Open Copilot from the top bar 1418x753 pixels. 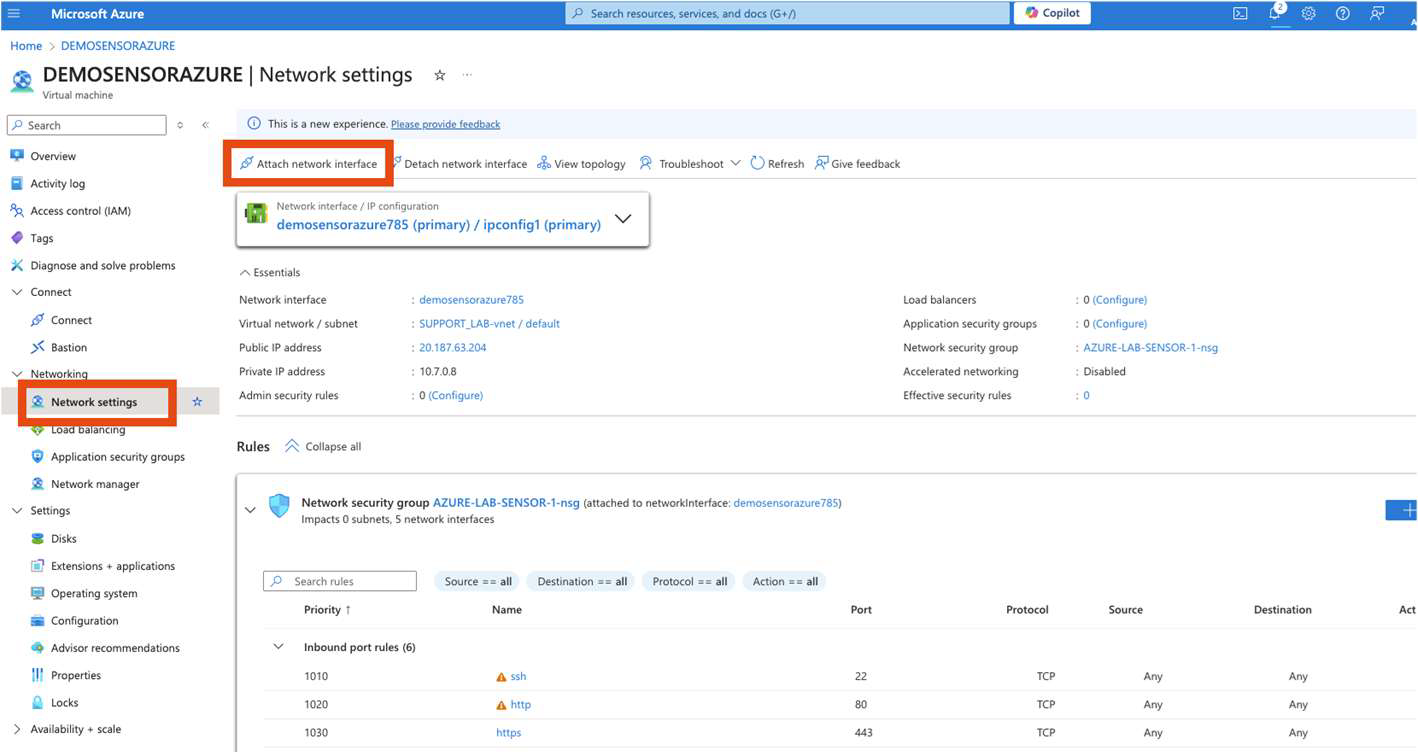[1051, 13]
